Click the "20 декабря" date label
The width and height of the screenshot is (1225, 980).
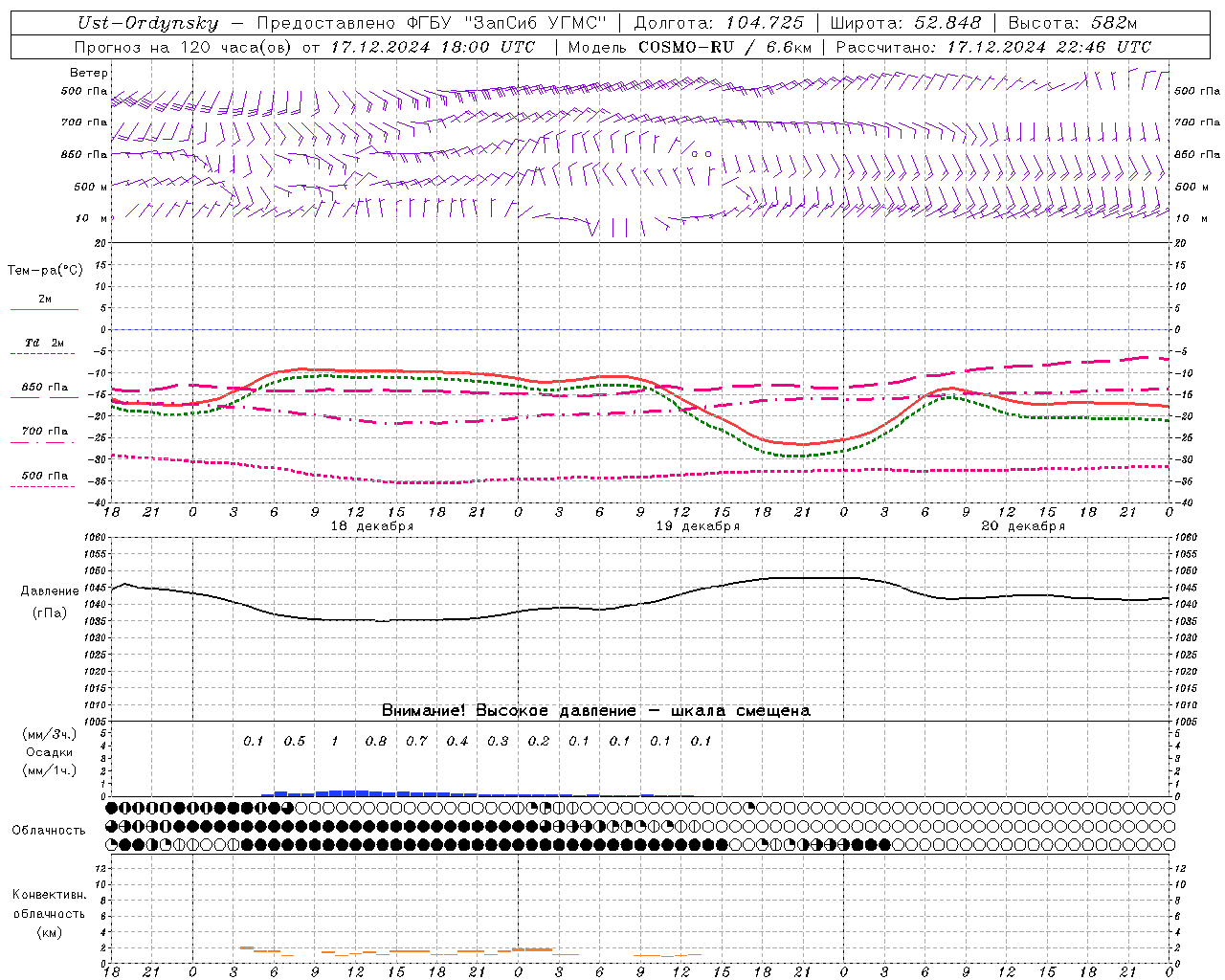coord(1023,526)
